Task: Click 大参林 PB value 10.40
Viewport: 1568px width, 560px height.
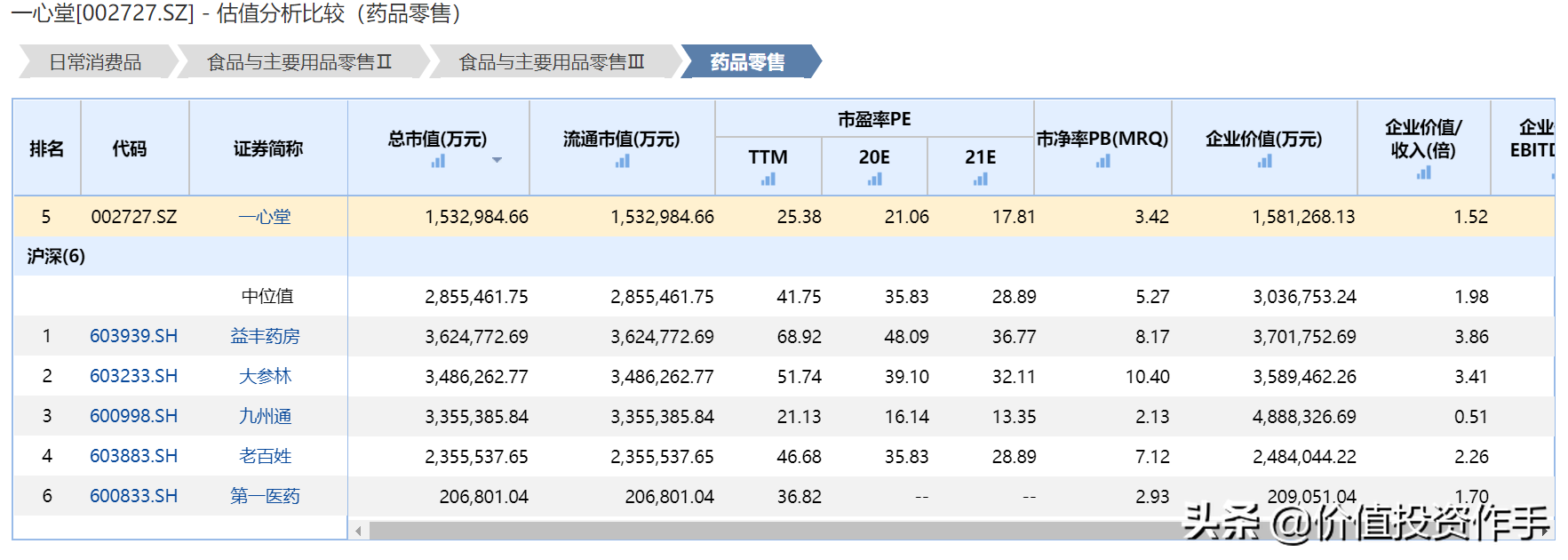Action: 1147,377
